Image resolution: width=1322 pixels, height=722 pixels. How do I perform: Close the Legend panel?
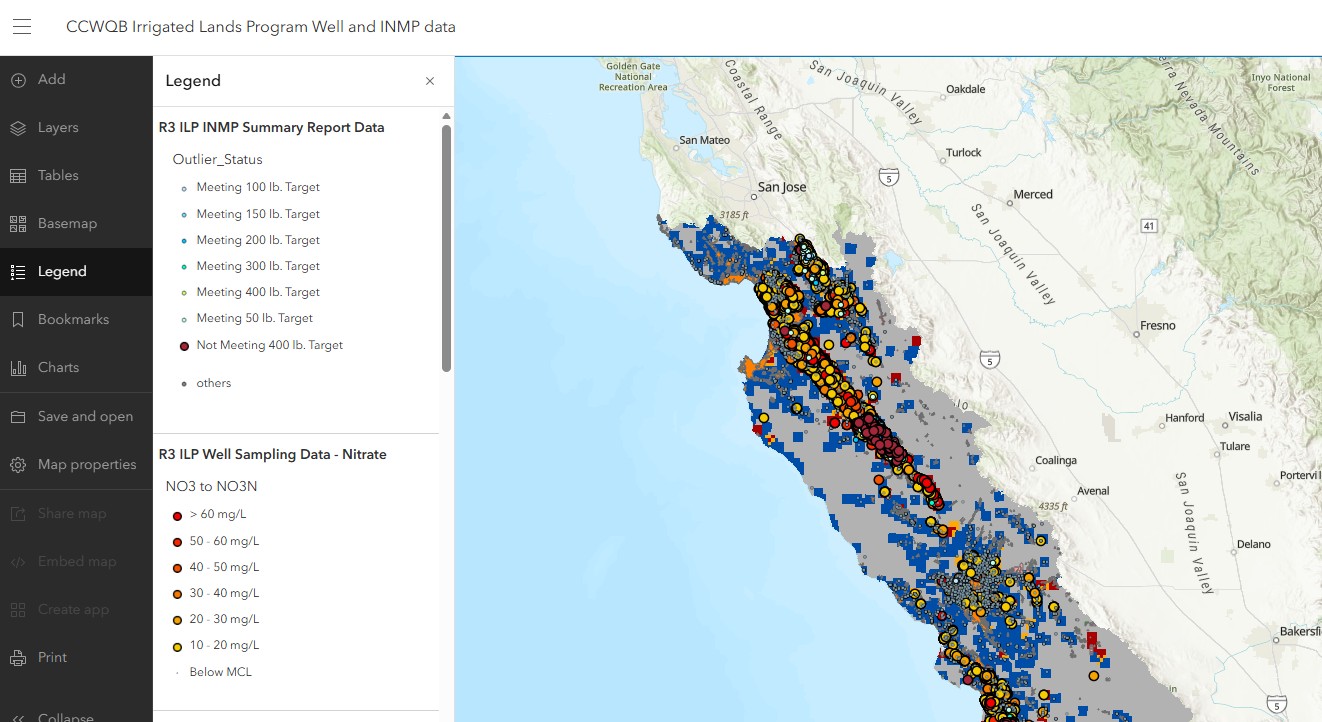click(429, 81)
